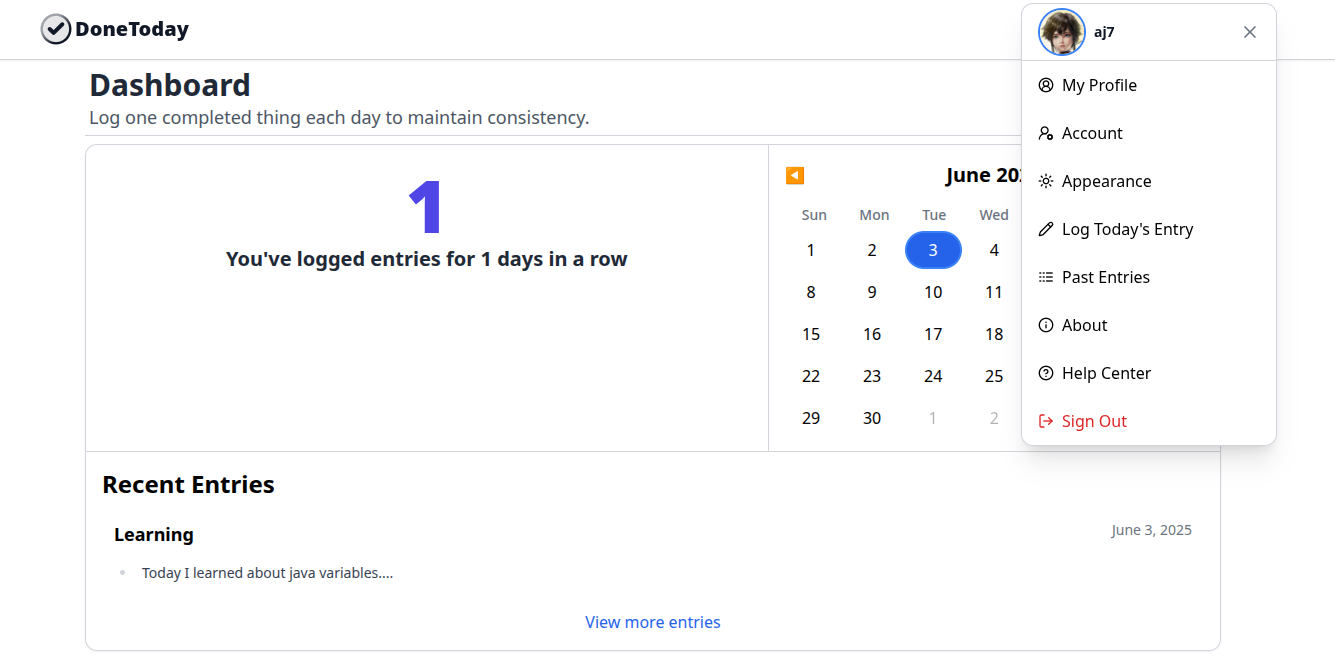The image size is (1335, 669).
Task: Open the Learning recent entry
Action: (154, 535)
